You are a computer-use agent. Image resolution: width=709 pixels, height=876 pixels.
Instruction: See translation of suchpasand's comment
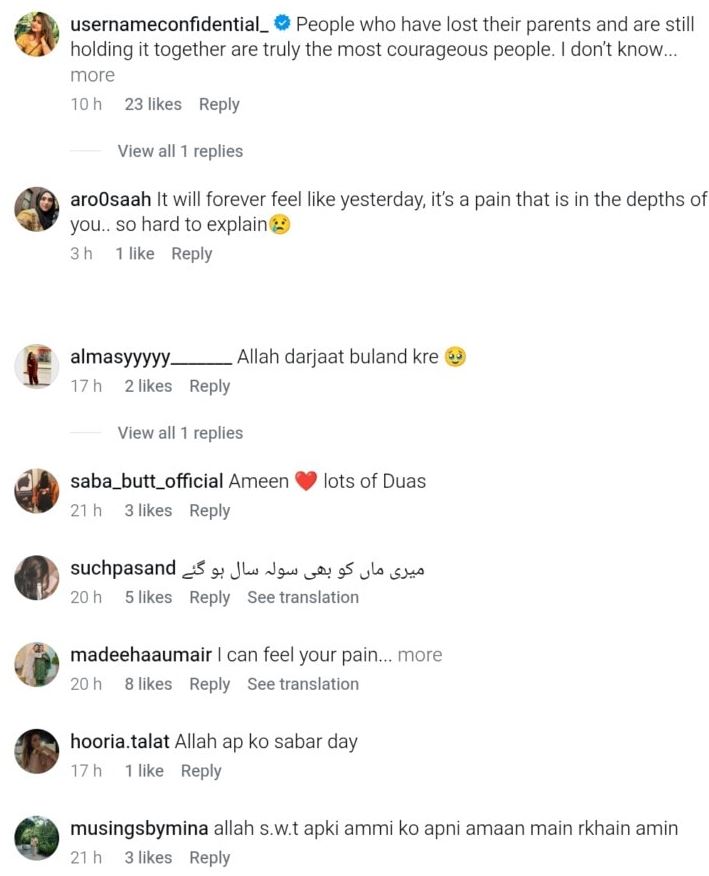point(303,597)
